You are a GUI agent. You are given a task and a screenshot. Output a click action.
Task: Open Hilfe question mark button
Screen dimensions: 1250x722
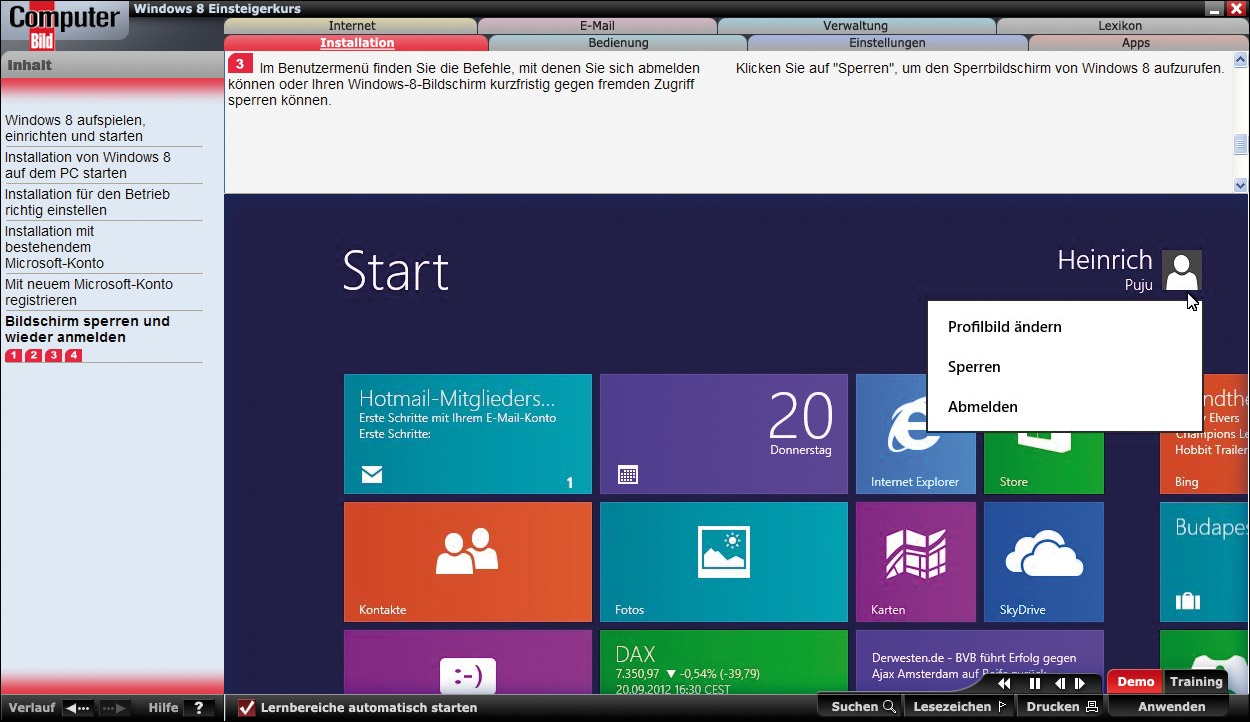coord(198,708)
